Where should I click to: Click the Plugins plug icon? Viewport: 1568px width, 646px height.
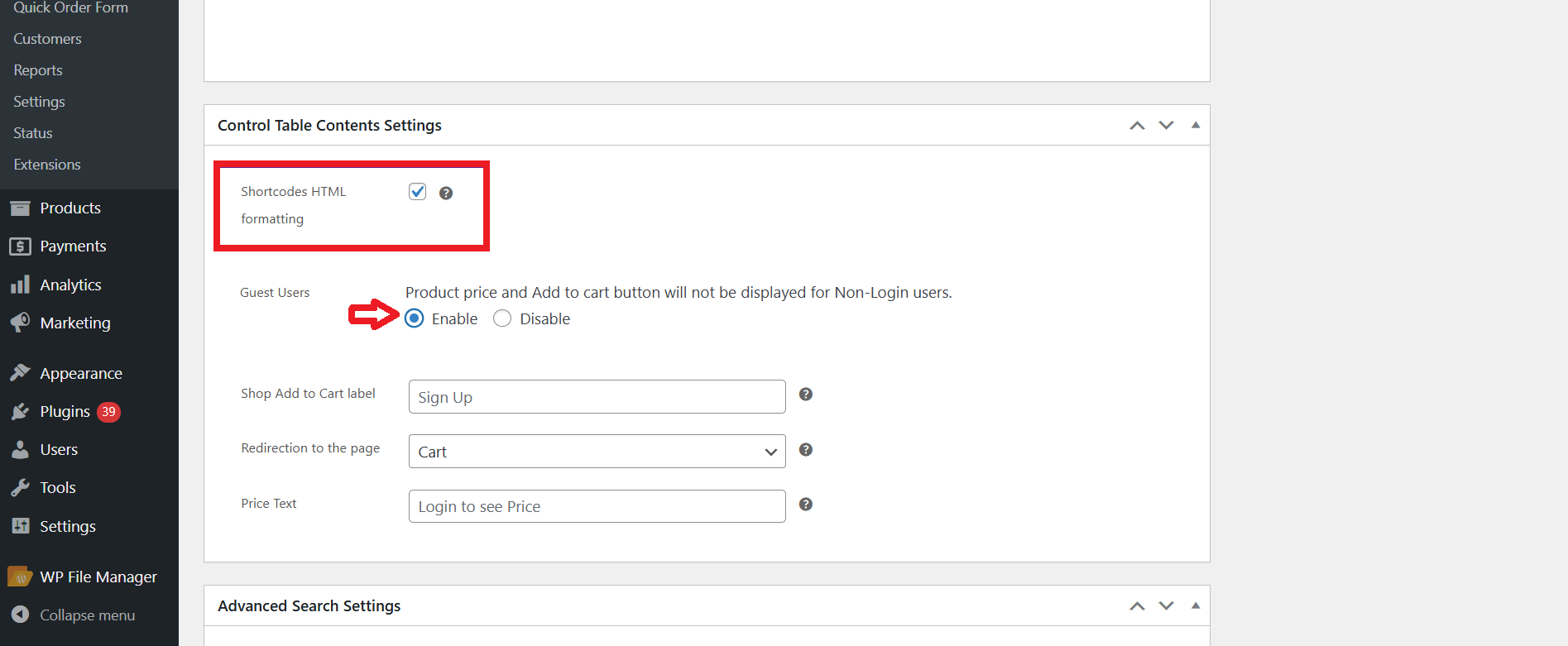[20, 411]
